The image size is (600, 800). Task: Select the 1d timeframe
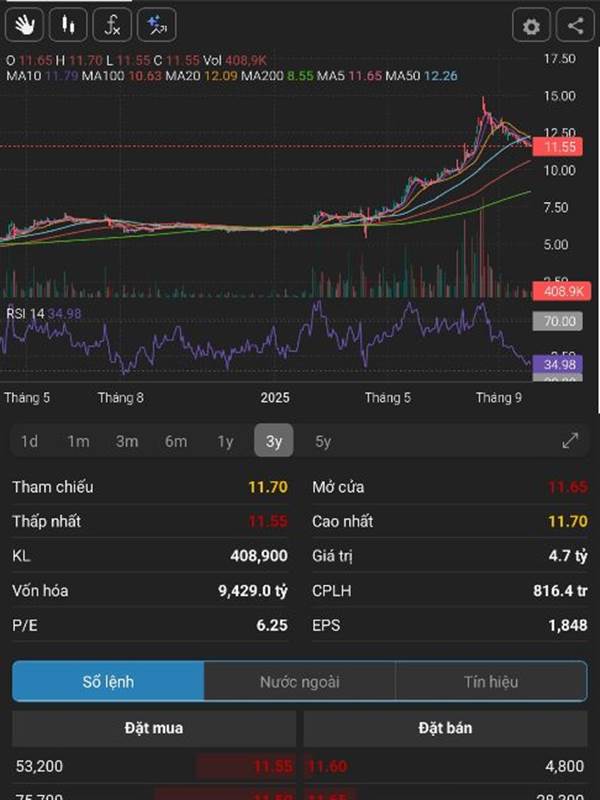coord(29,441)
